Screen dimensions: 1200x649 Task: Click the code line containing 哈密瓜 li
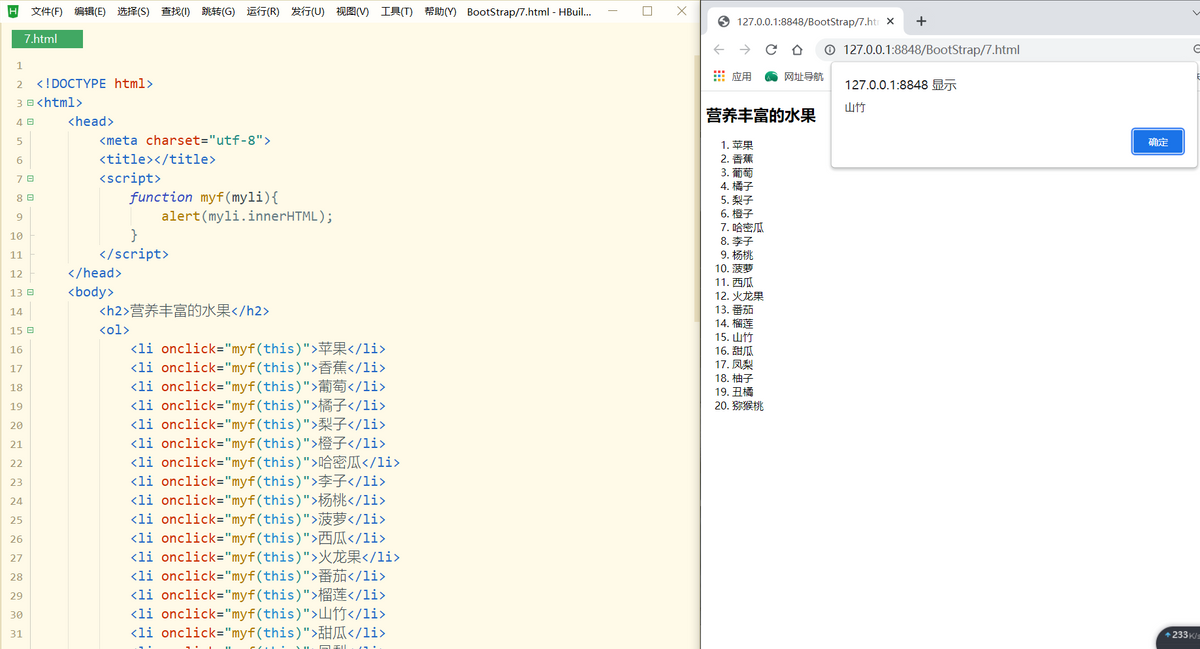point(266,462)
